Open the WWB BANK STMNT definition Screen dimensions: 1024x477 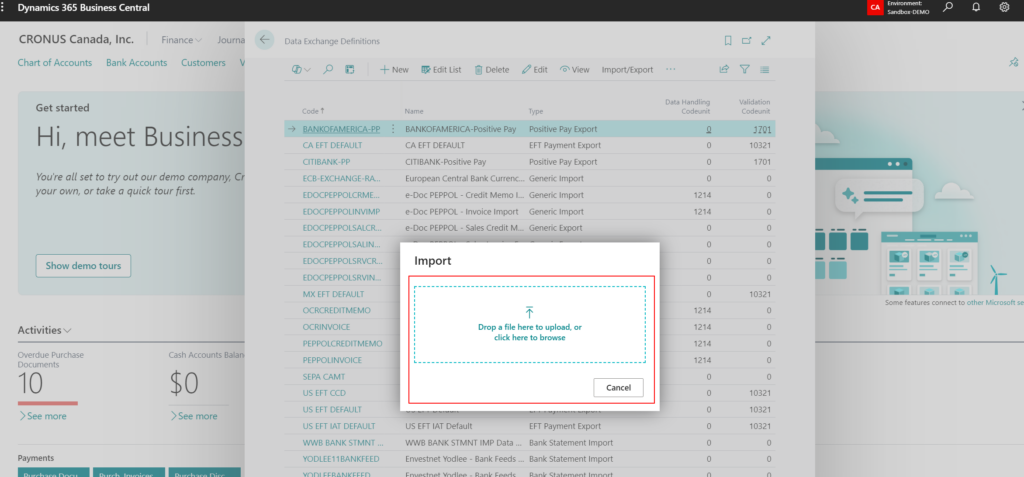tap(342, 442)
